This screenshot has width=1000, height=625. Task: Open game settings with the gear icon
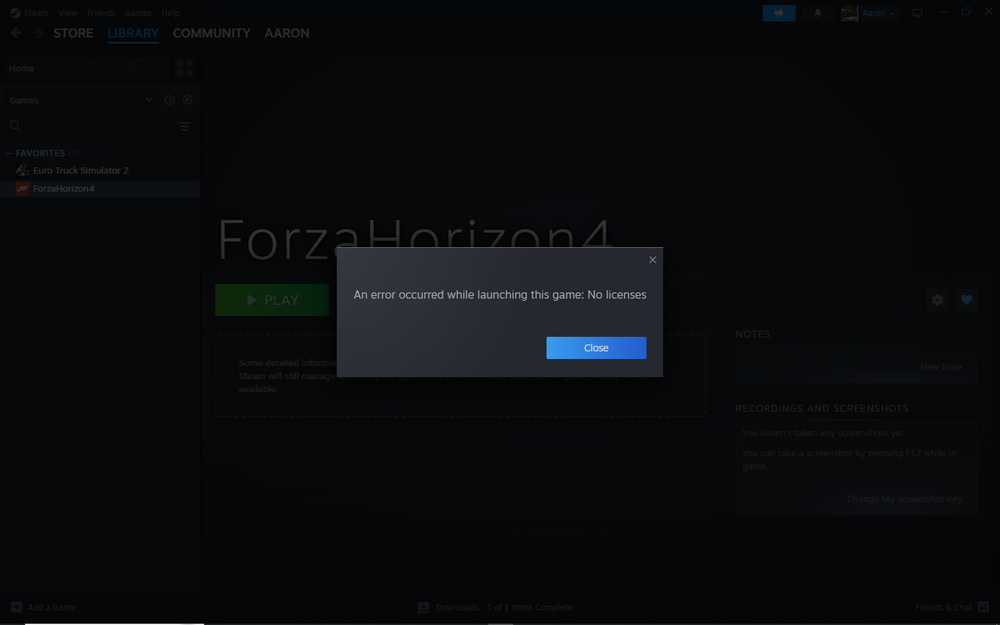coord(937,300)
